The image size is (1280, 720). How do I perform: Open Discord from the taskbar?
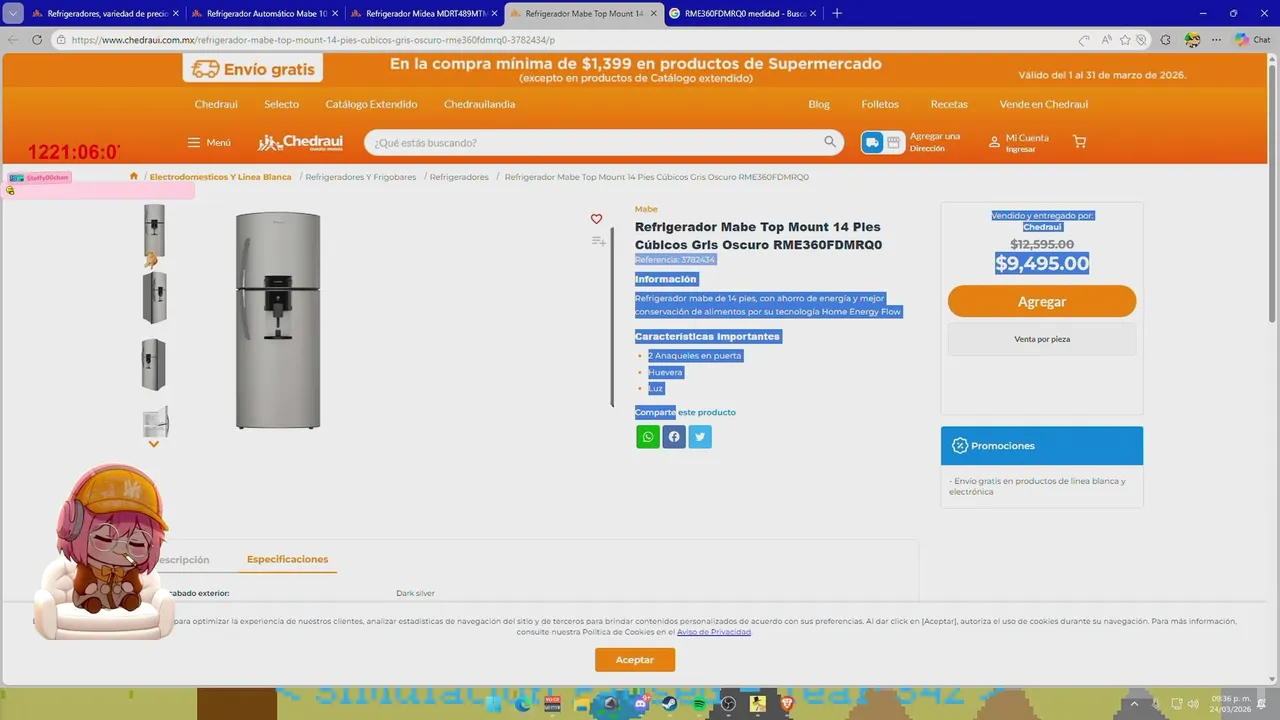(640, 704)
